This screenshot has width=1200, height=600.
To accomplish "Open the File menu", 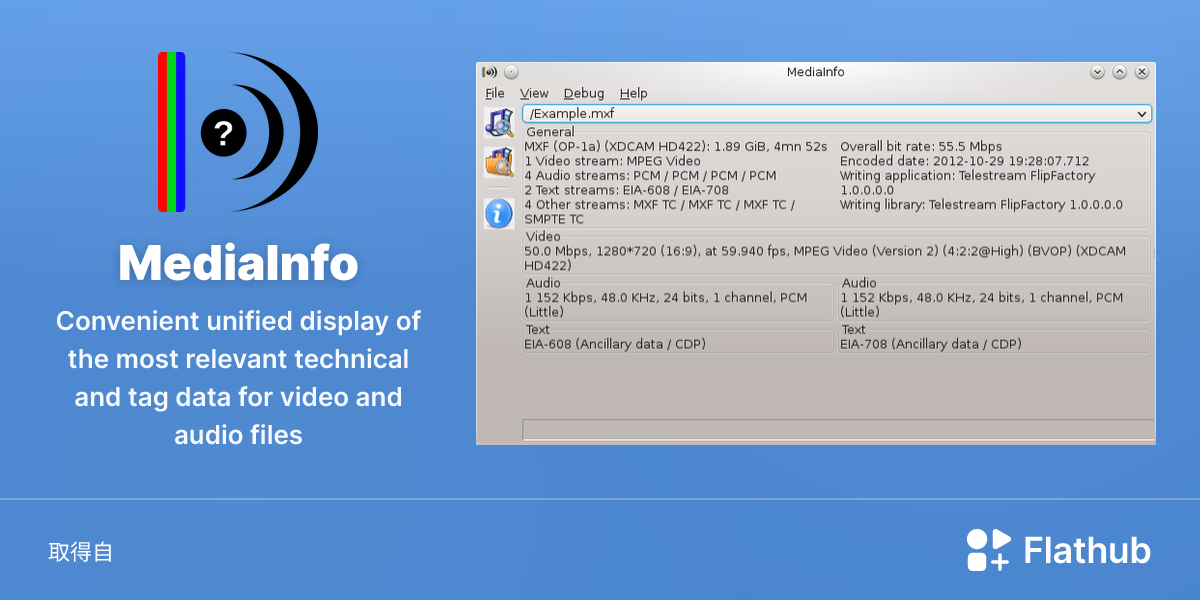I will [x=495, y=93].
